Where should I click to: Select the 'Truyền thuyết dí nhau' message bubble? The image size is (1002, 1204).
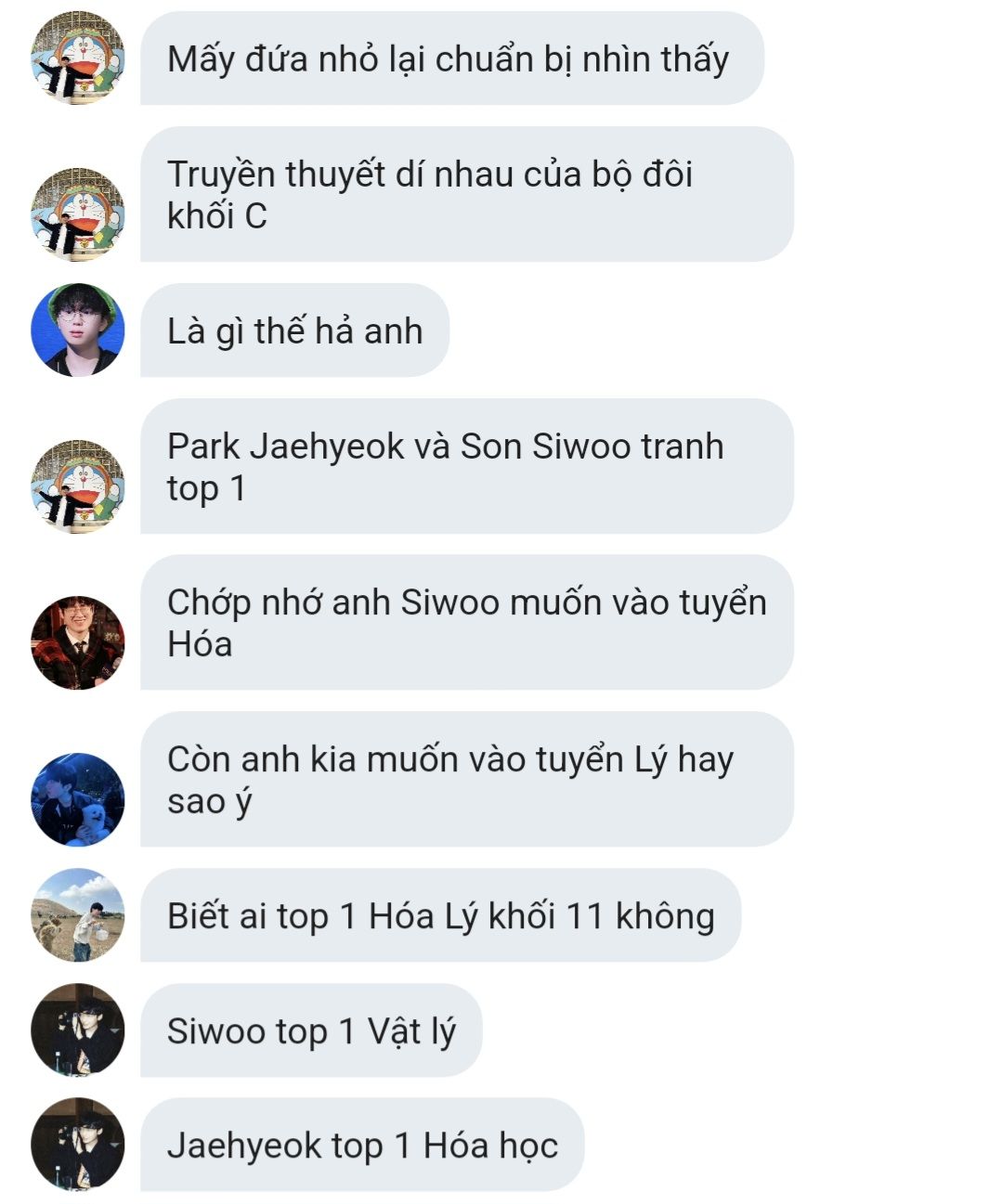(x=467, y=194)
